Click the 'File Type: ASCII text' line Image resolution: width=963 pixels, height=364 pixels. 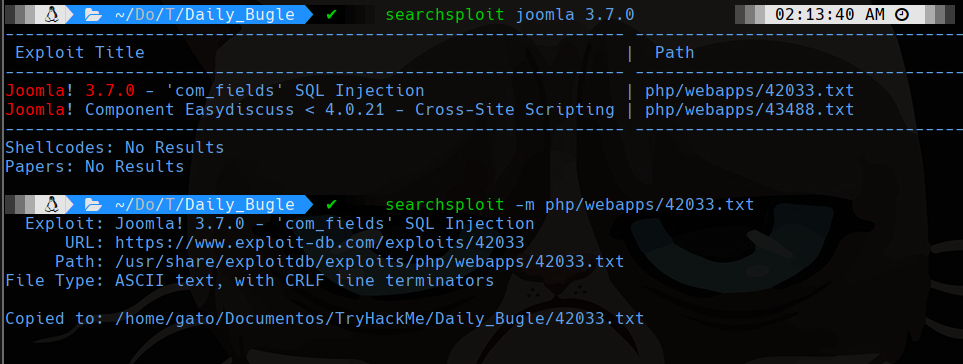click(x=250, y=281)
